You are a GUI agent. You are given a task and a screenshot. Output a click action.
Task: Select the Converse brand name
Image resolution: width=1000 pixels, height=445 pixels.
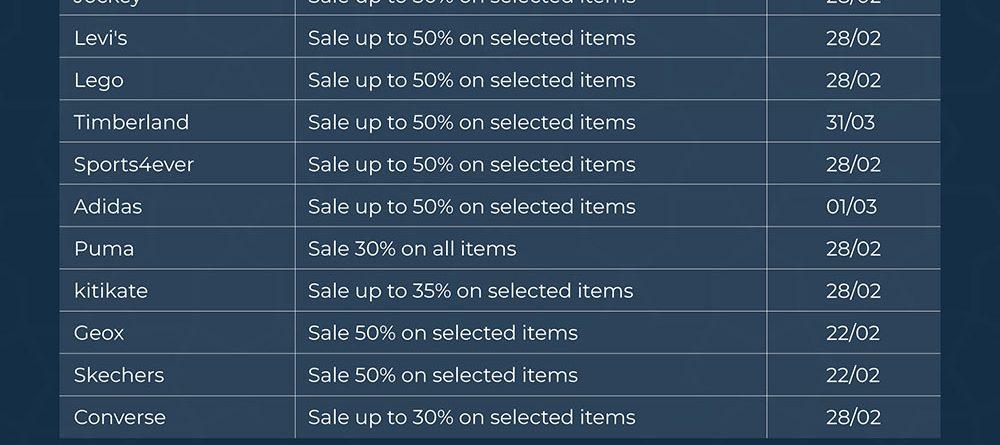[x=120, y=417]
